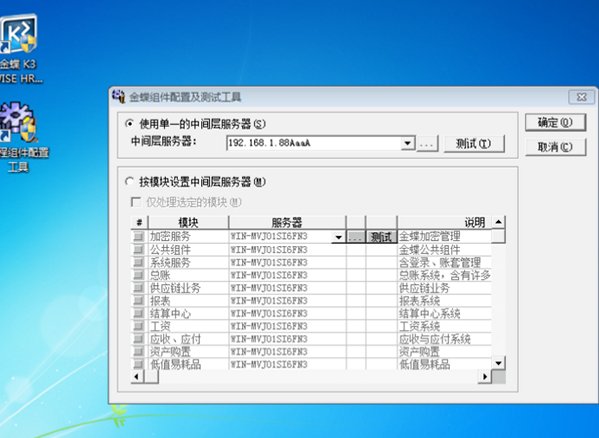Click the 测试(T) button
This screenshot has width=599, height=438.
pos(474,144)
